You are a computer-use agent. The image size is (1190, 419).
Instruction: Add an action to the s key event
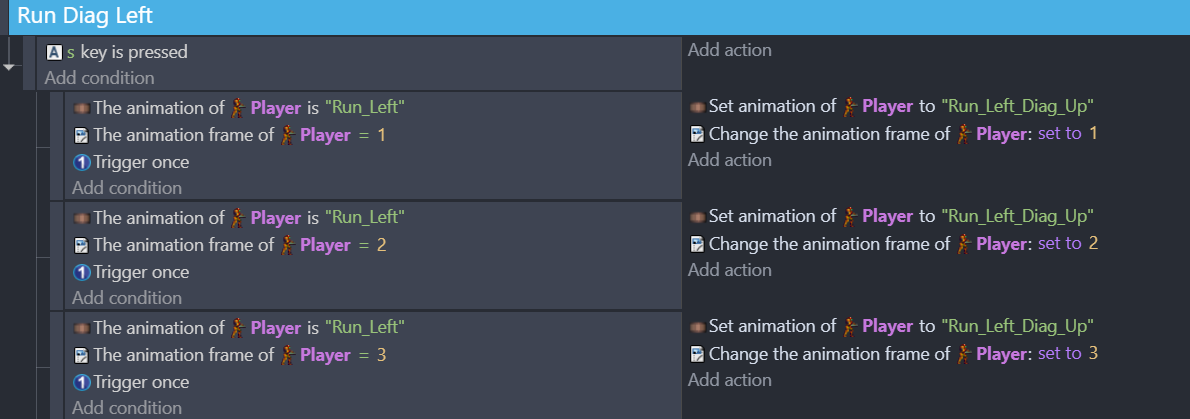tap(729, 50)
